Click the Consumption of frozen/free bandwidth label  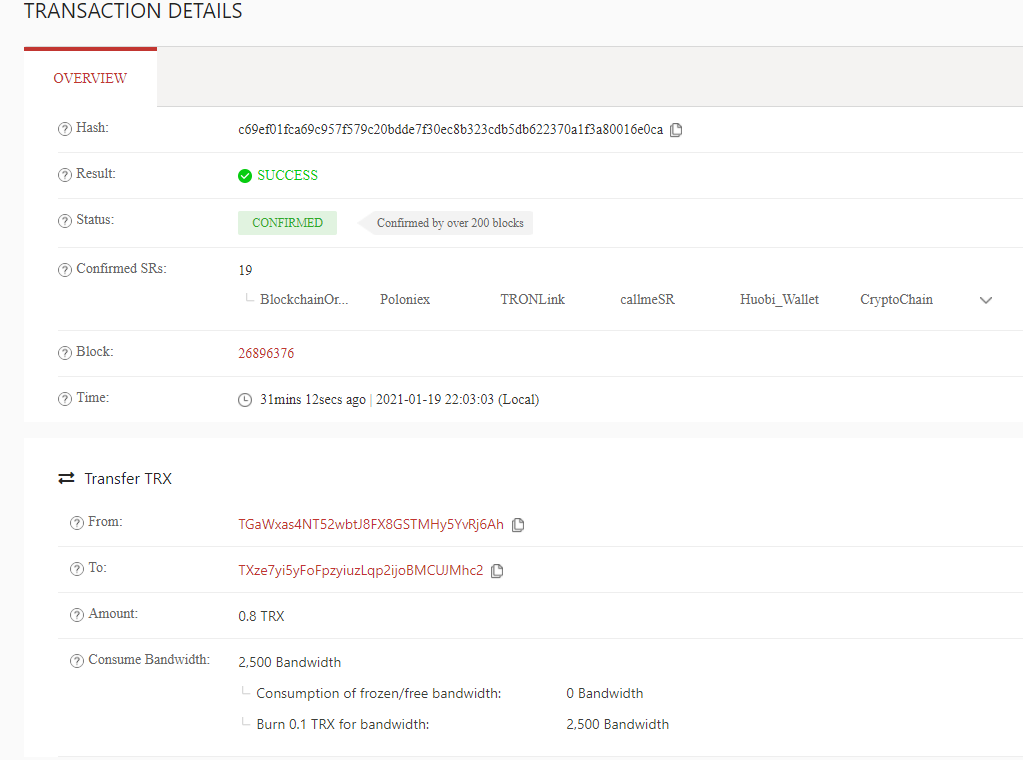tap(378, 693)
